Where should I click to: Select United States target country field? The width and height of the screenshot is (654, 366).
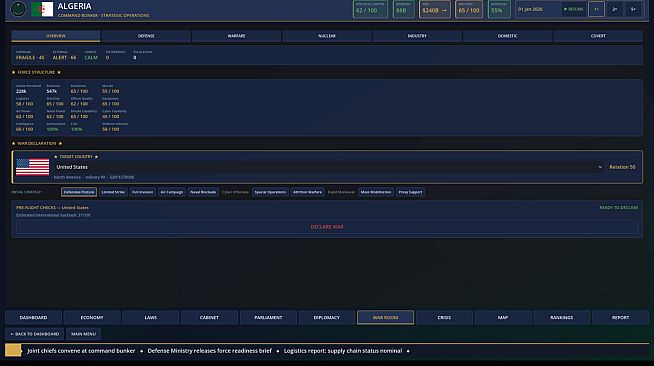pos(329,167)
